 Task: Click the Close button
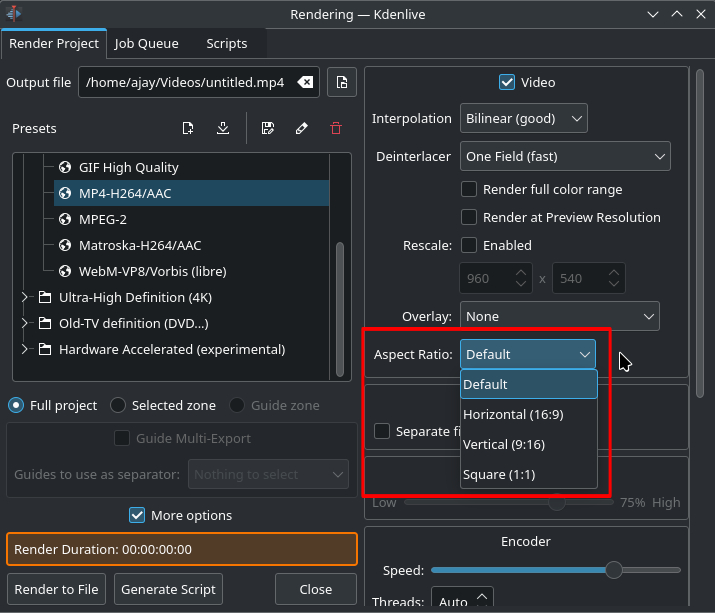tap(316, 589)
